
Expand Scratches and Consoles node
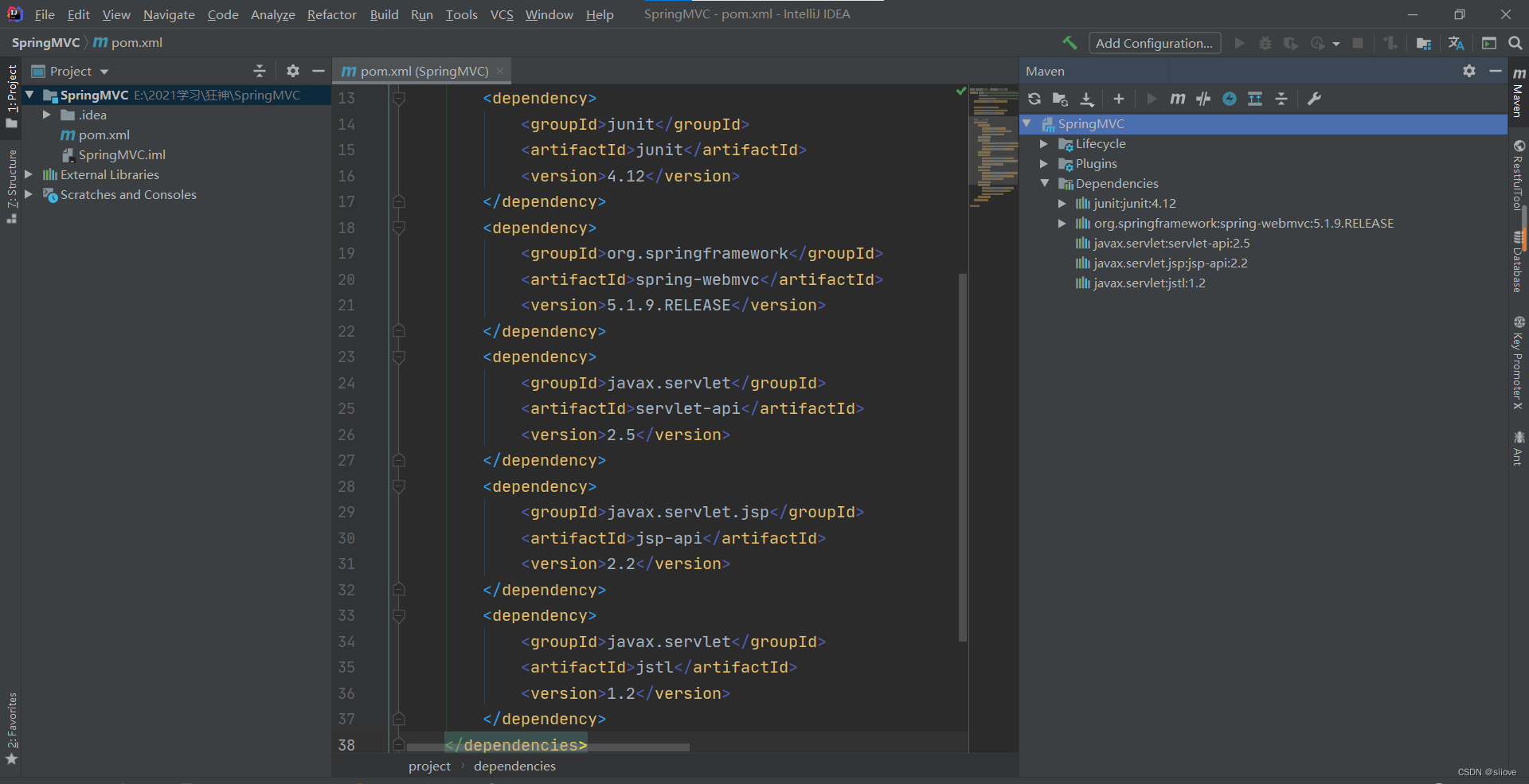tap(29, 194)
